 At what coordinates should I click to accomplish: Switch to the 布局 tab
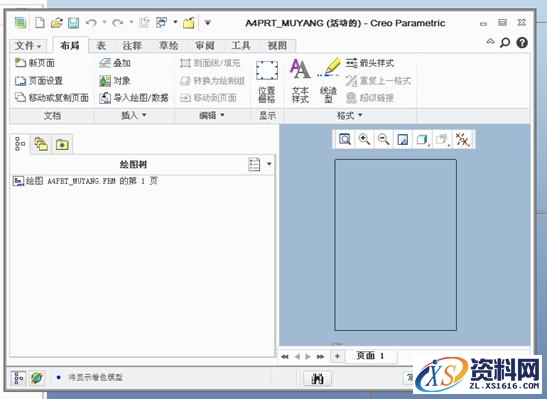tap(70, 46)
